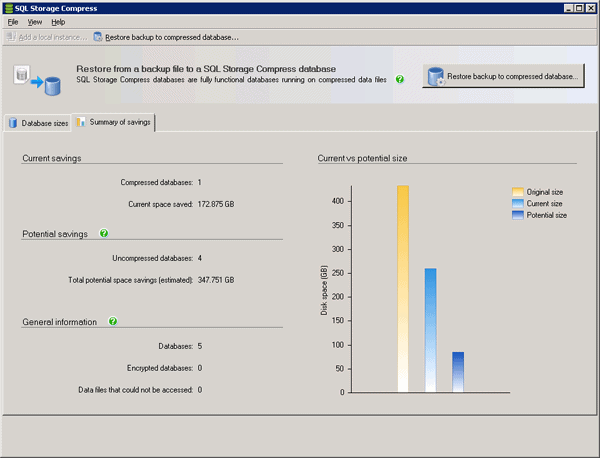Click the Current vs potential size heading
The height and width of the screenshot is (458, 600).
362,158
